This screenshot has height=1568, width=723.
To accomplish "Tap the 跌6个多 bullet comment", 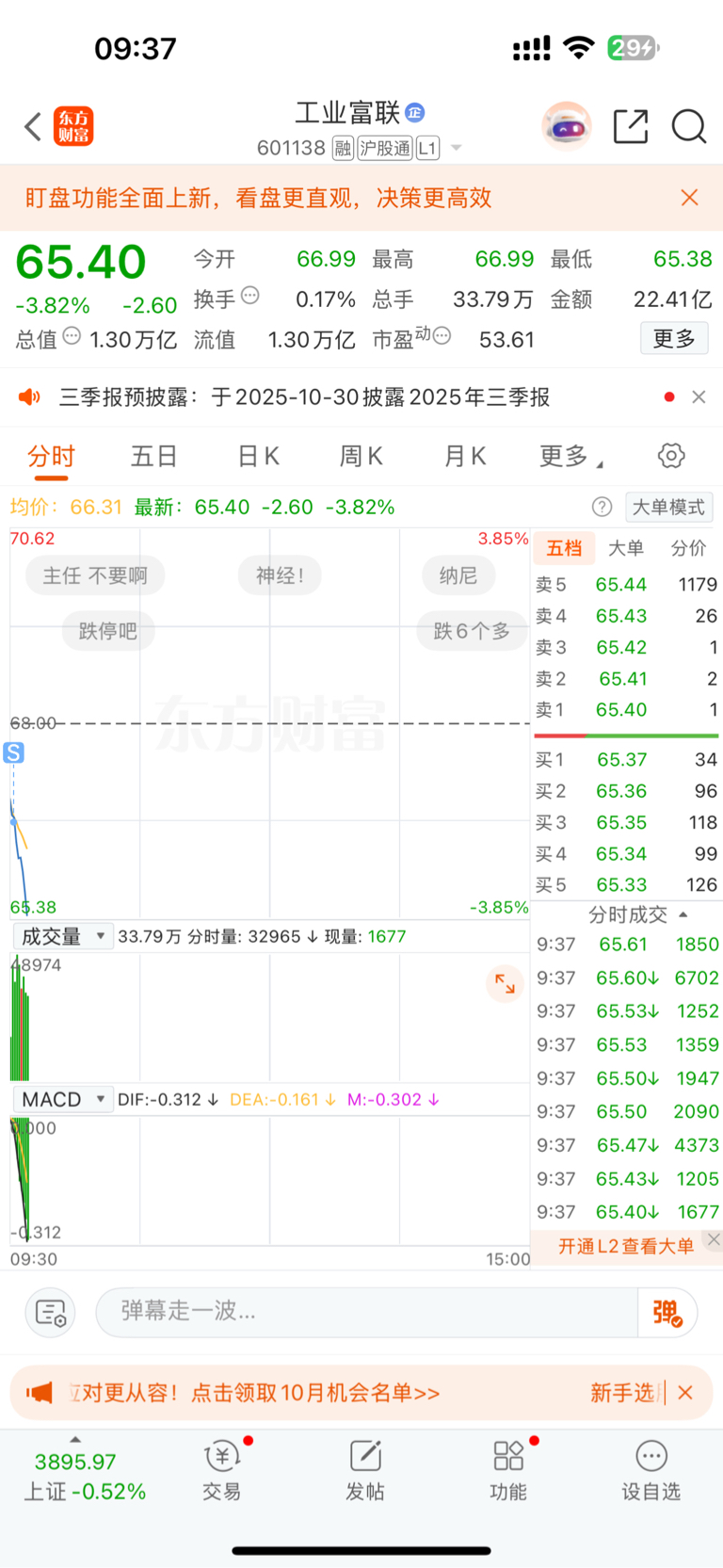I will click(471, 631).
